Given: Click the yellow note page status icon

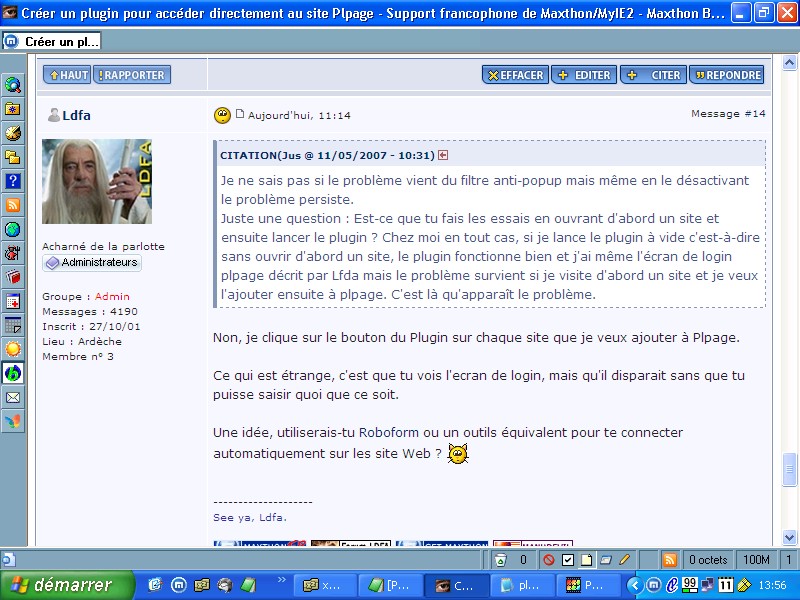Looking at the screenshot, I should (587, 560).
